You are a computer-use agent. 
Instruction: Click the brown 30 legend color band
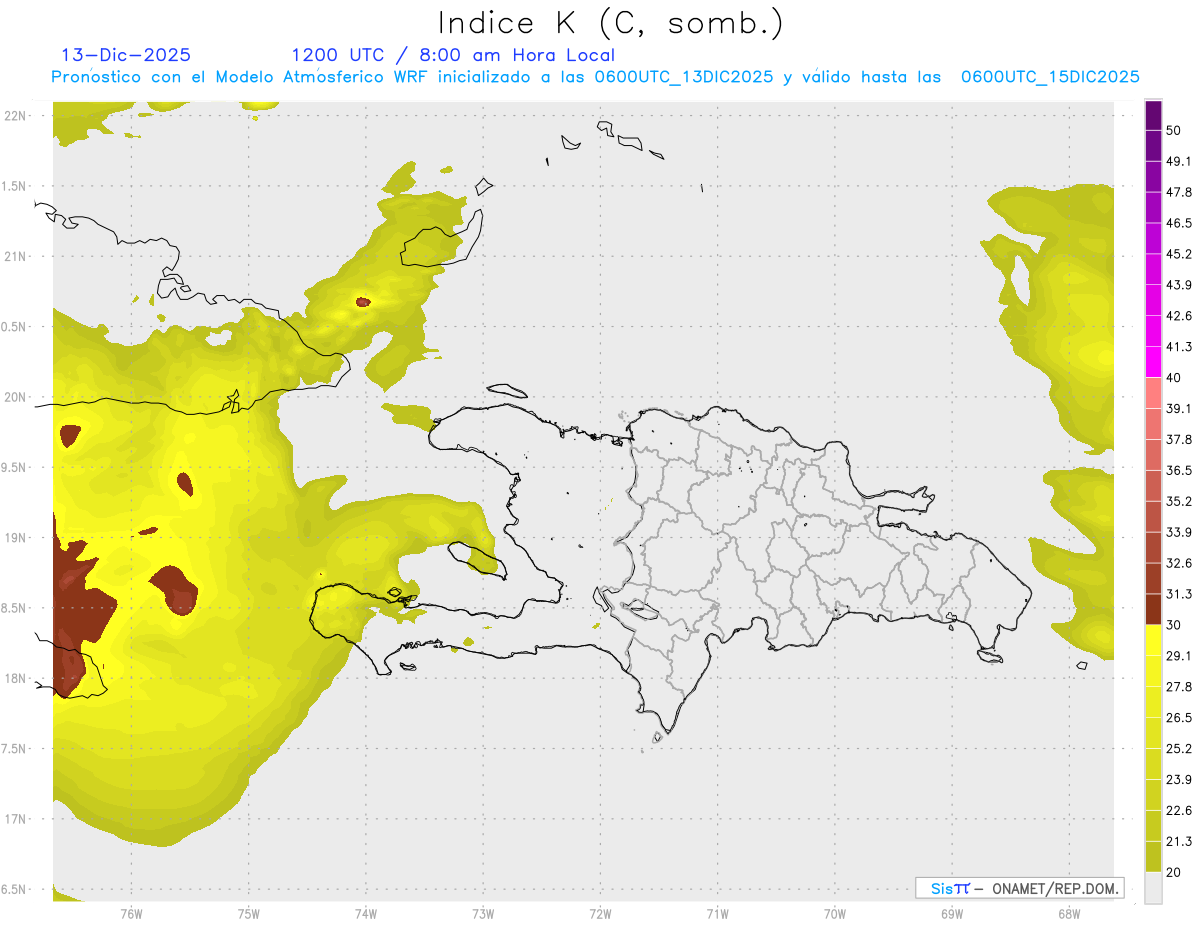[x=1153, y=609]
